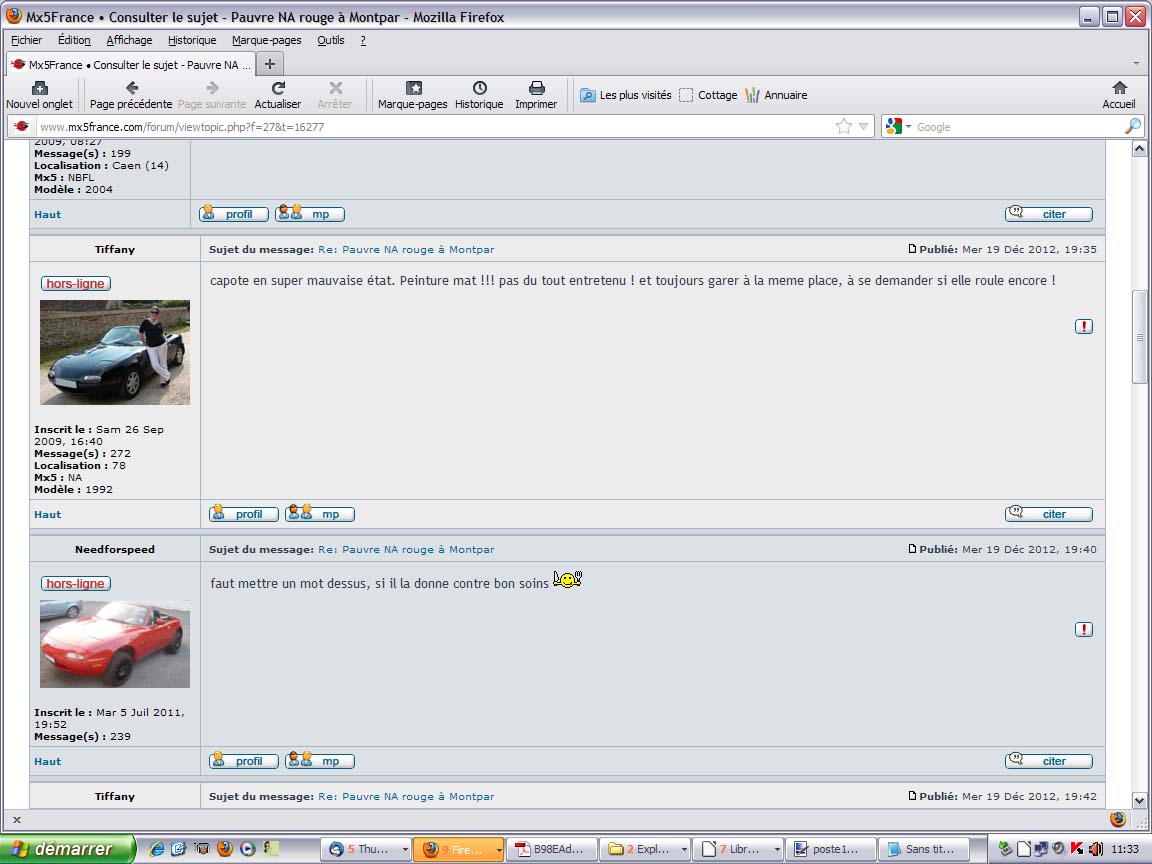Focus the Google search field
Screen dimensions: 1152x864
(x=1018, y=126)
